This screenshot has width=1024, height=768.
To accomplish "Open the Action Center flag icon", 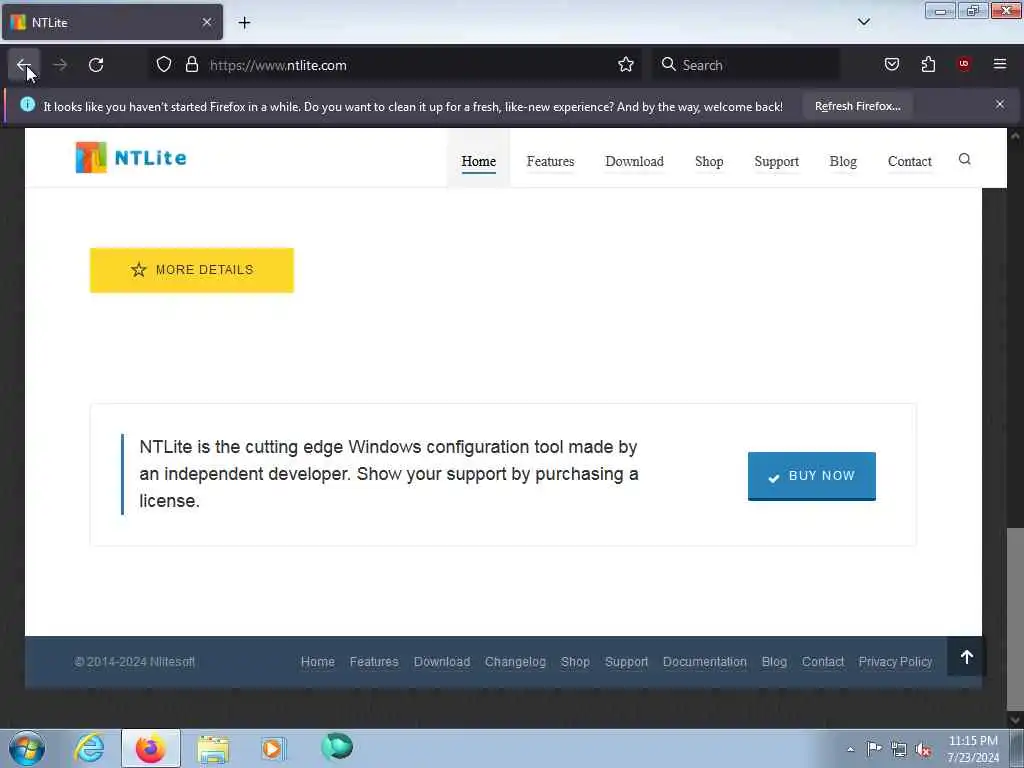I will (874, 748).
